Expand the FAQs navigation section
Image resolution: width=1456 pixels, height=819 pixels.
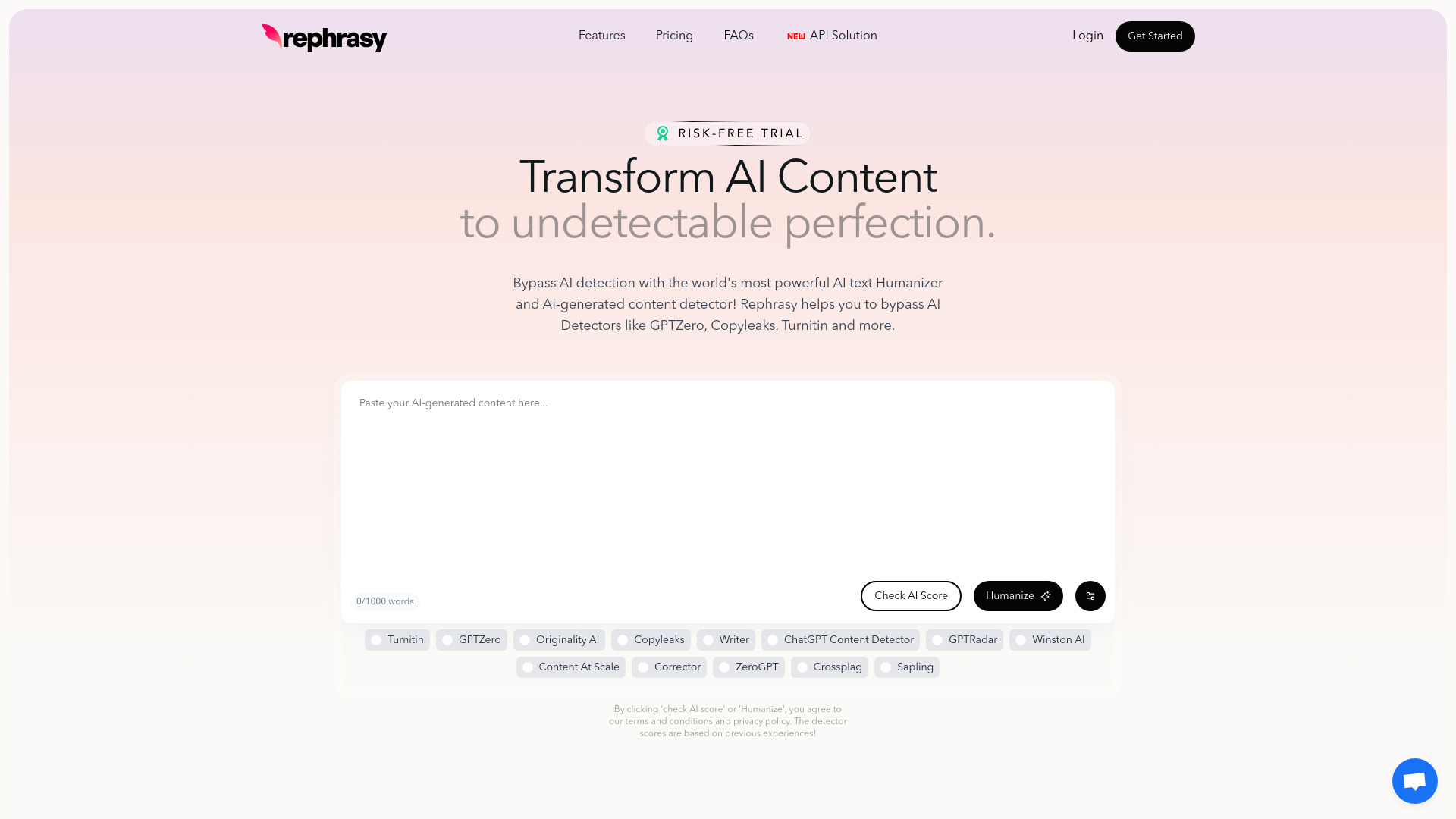click(739, 36)
